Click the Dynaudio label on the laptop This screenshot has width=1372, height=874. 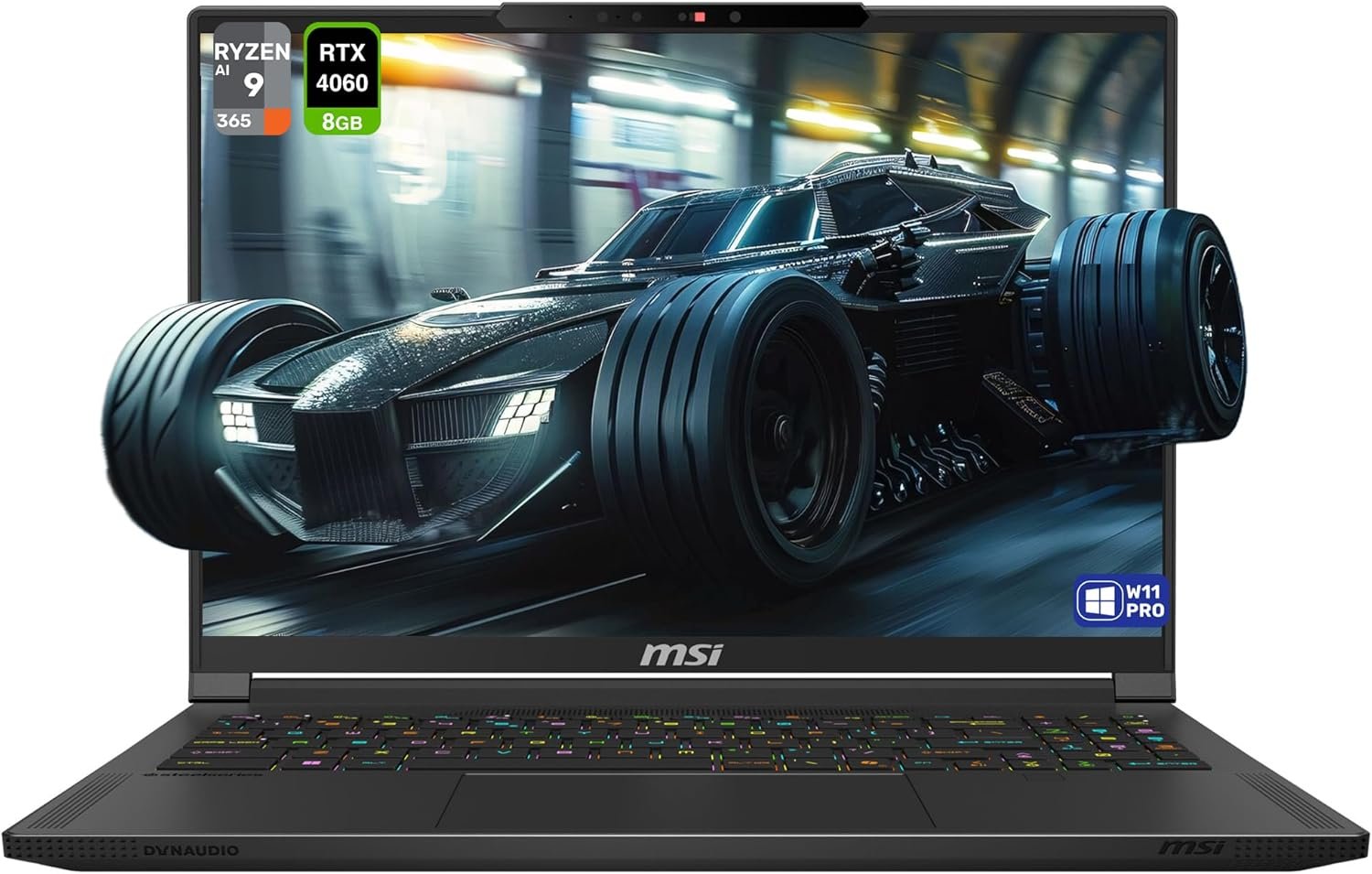pyautogui.click(x=190, y=851)
